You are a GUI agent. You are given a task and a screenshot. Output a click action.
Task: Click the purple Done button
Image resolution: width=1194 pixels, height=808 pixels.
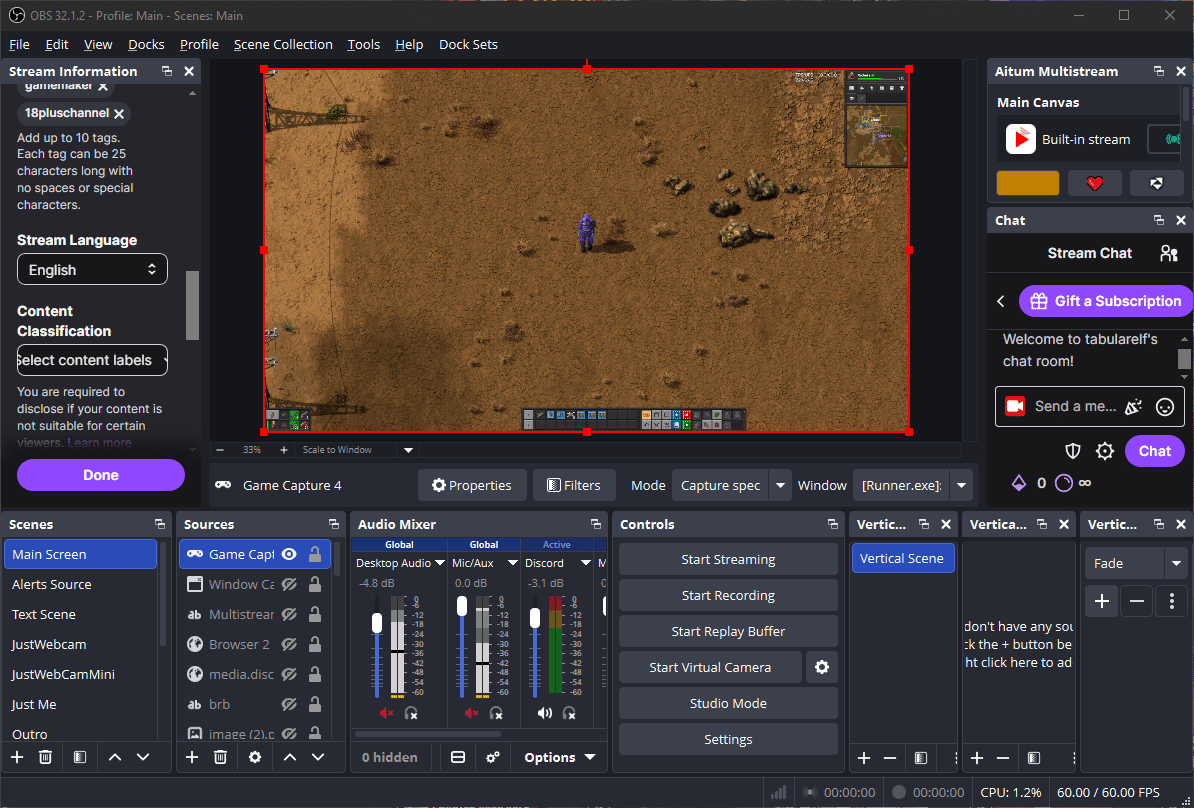[101, 474]
